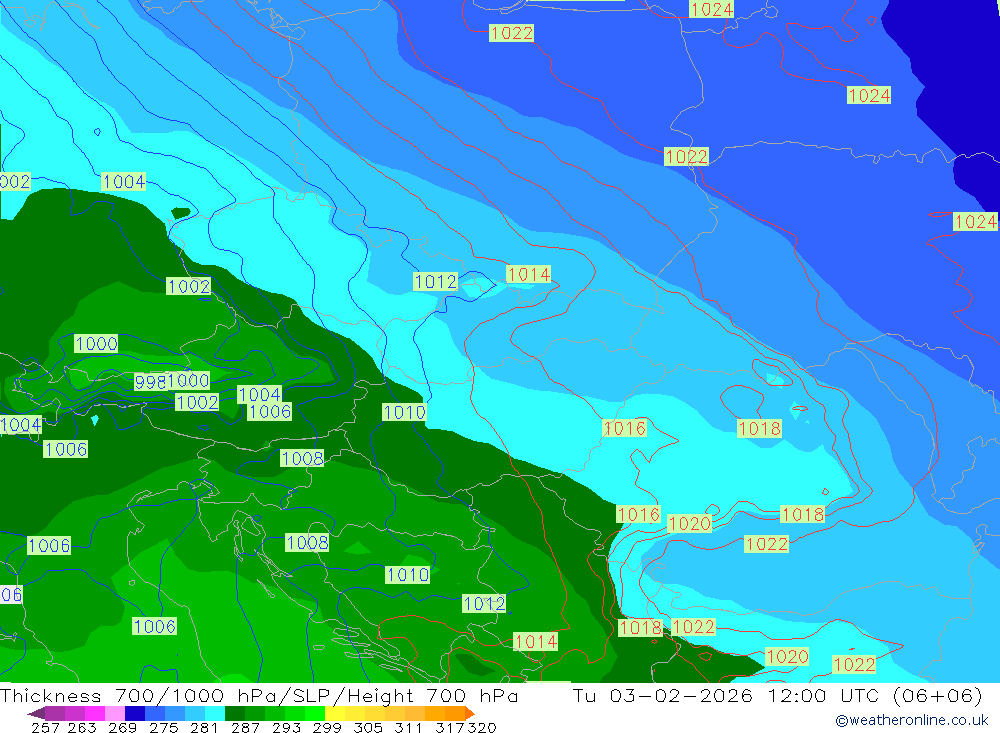Click the darkest green legend swatch

click(x=235, y=713)
